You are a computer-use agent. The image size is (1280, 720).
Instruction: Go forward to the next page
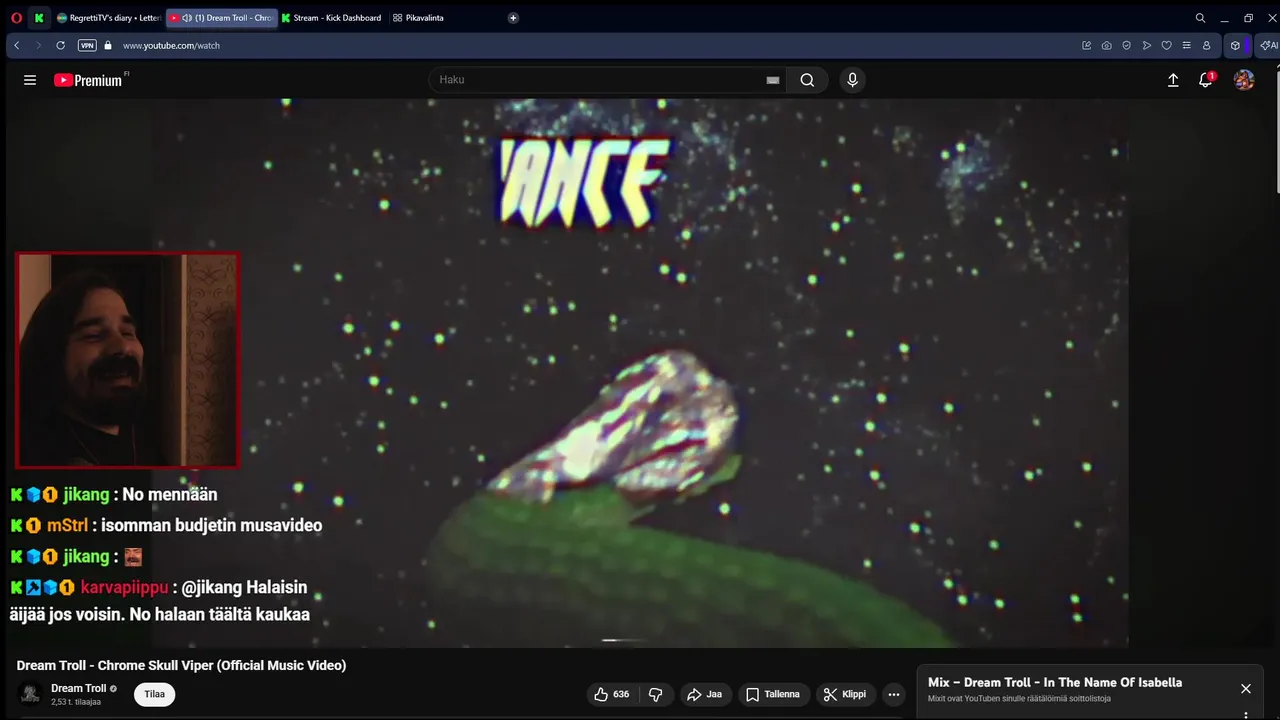point(38,45)
